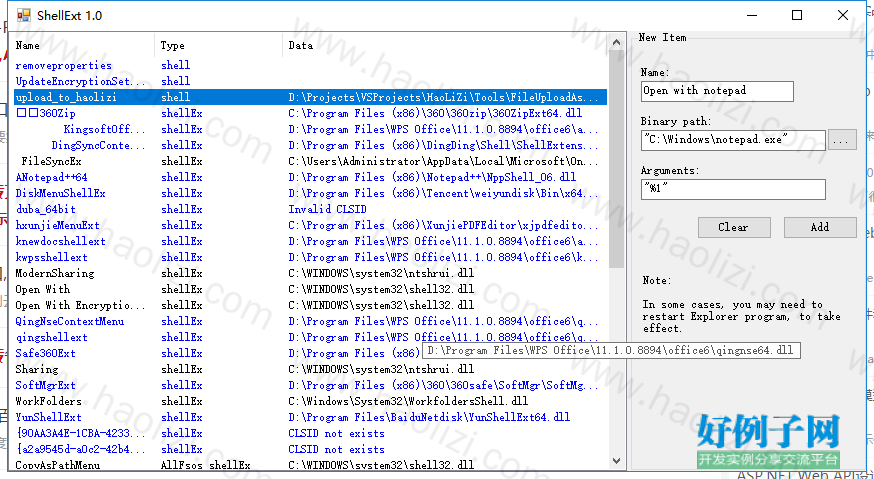Click the vertical scrollbar thumb
The image size is (874, 479).
616,159
